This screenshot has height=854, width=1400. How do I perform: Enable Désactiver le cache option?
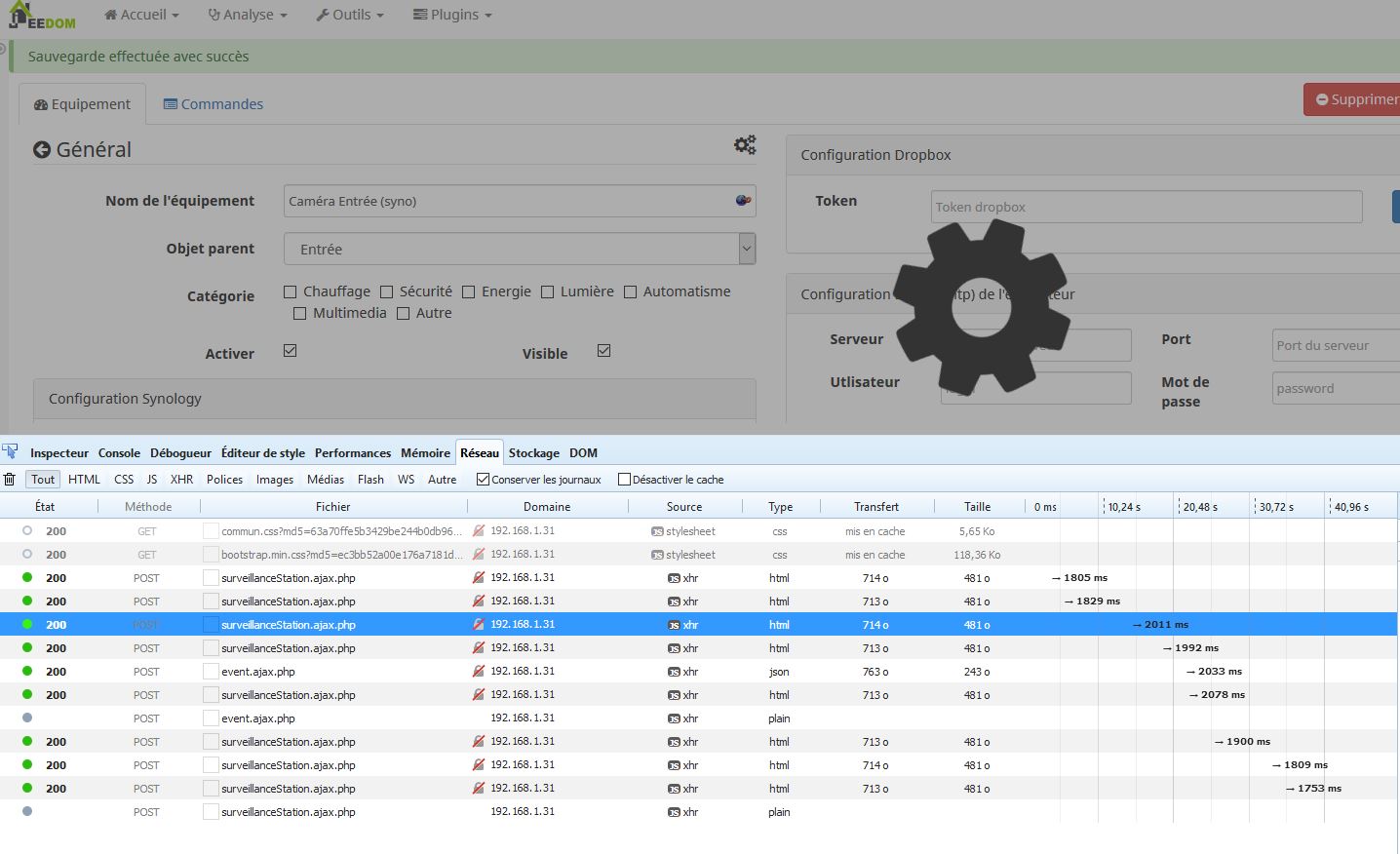tap(624, 479)
